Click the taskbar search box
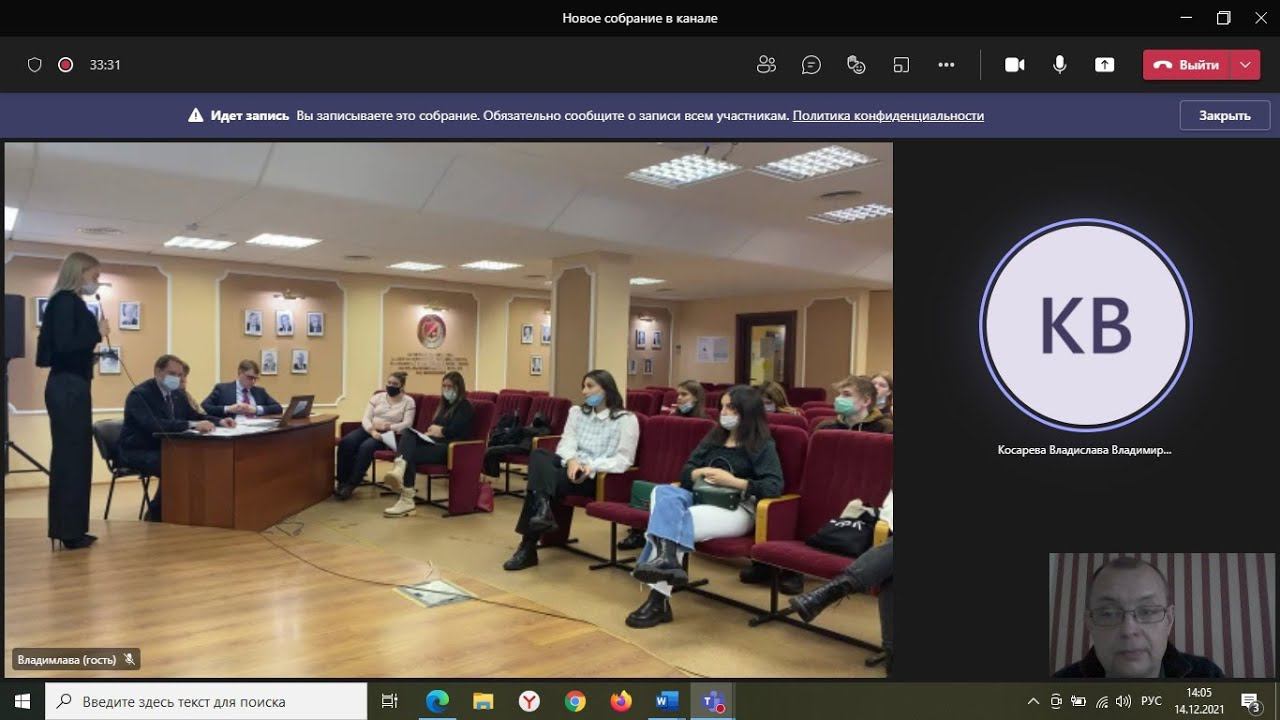 click(x=207, y=701)
